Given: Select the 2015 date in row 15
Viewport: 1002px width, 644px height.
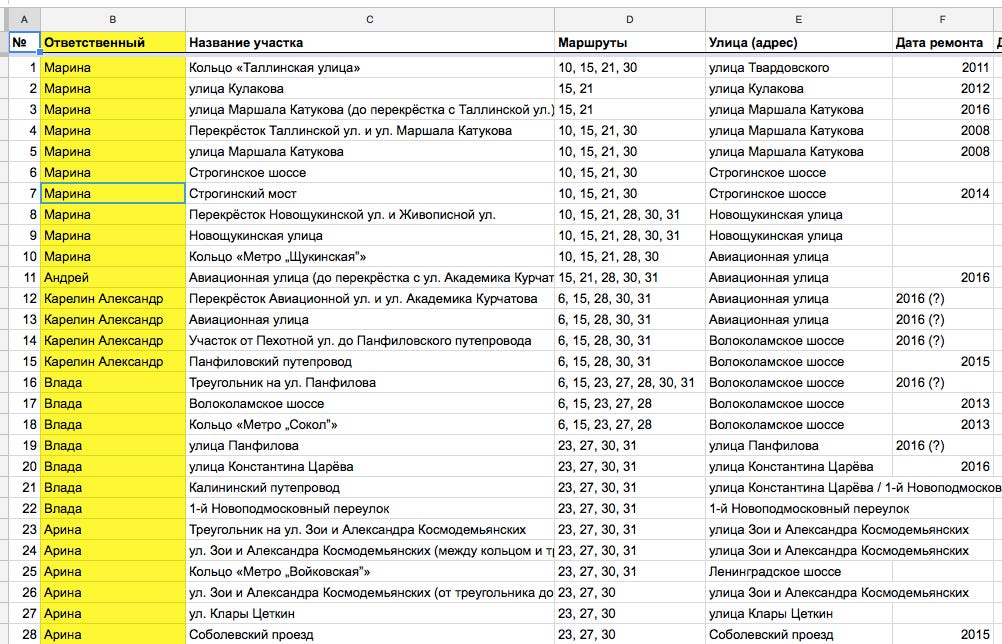Looking at the screenshot, I should tap(943, 362).
